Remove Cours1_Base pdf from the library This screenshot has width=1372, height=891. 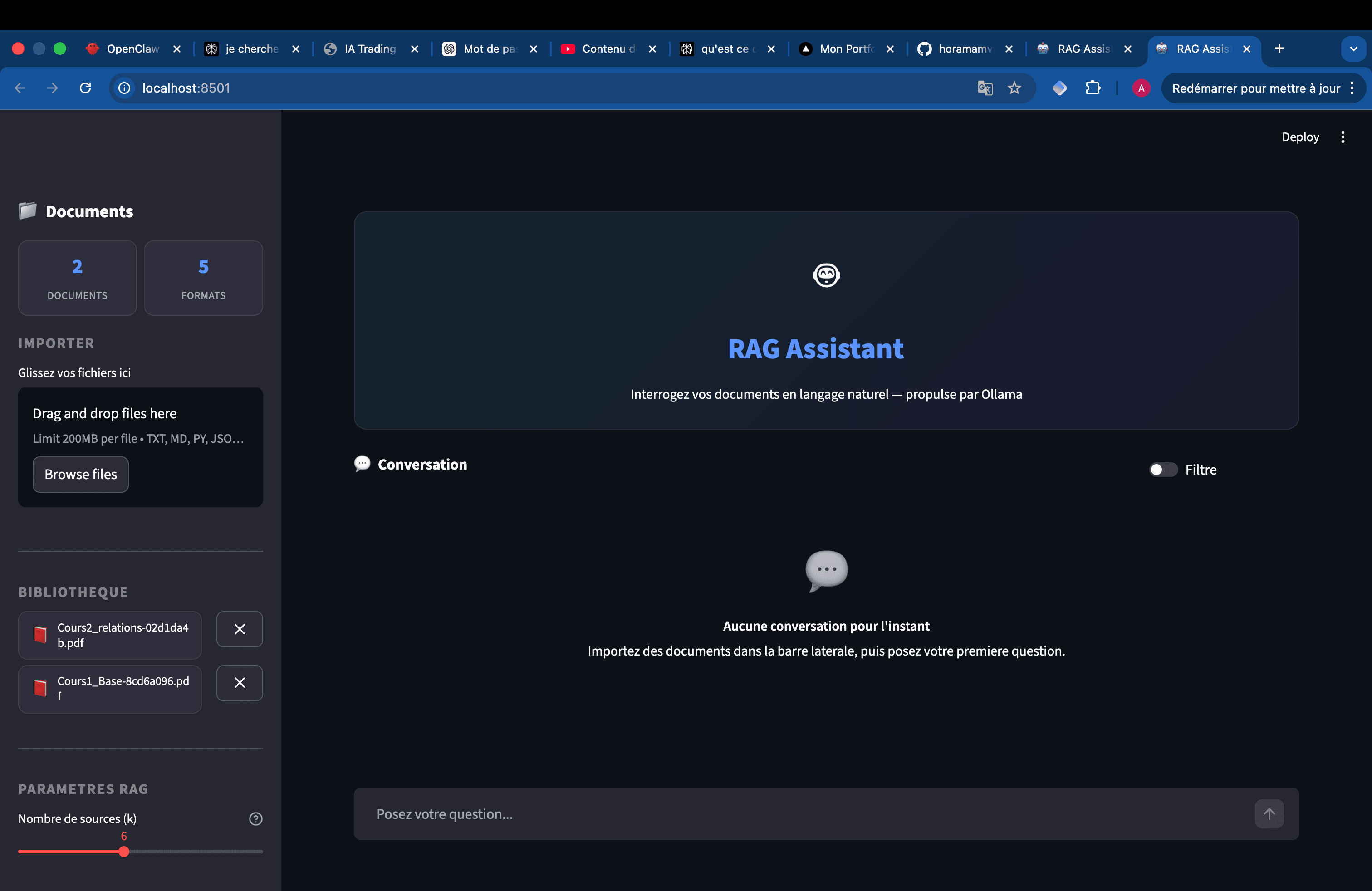pyautogui.click(x=239, y=683)
